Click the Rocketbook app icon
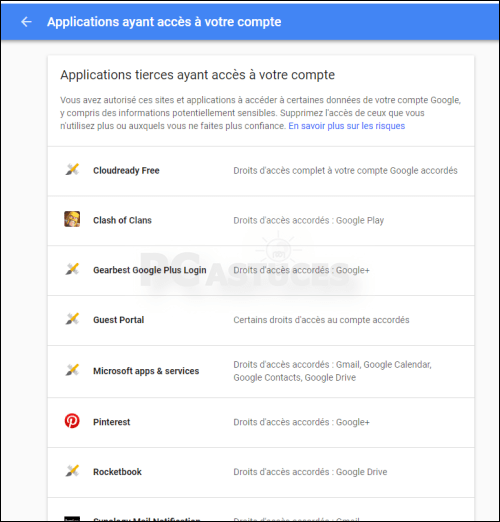 pos(72,471)
